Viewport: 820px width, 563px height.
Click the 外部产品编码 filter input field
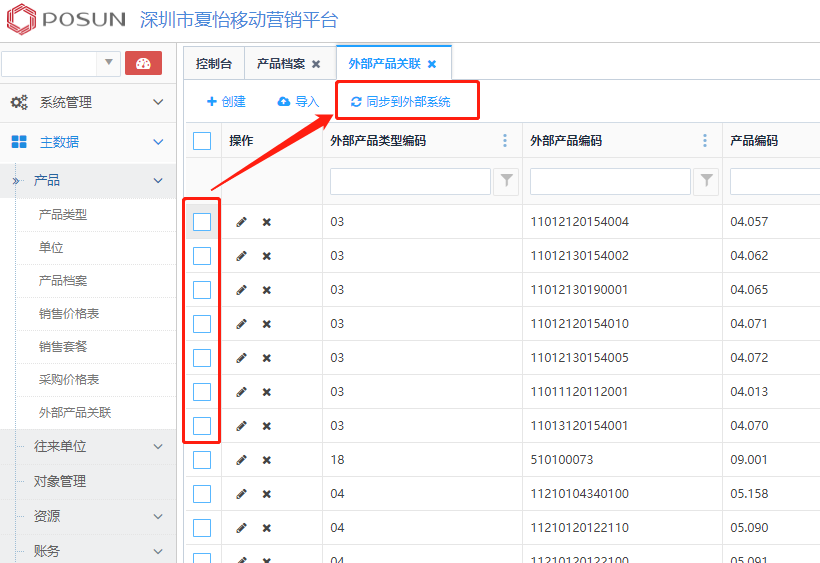(610, 181)
